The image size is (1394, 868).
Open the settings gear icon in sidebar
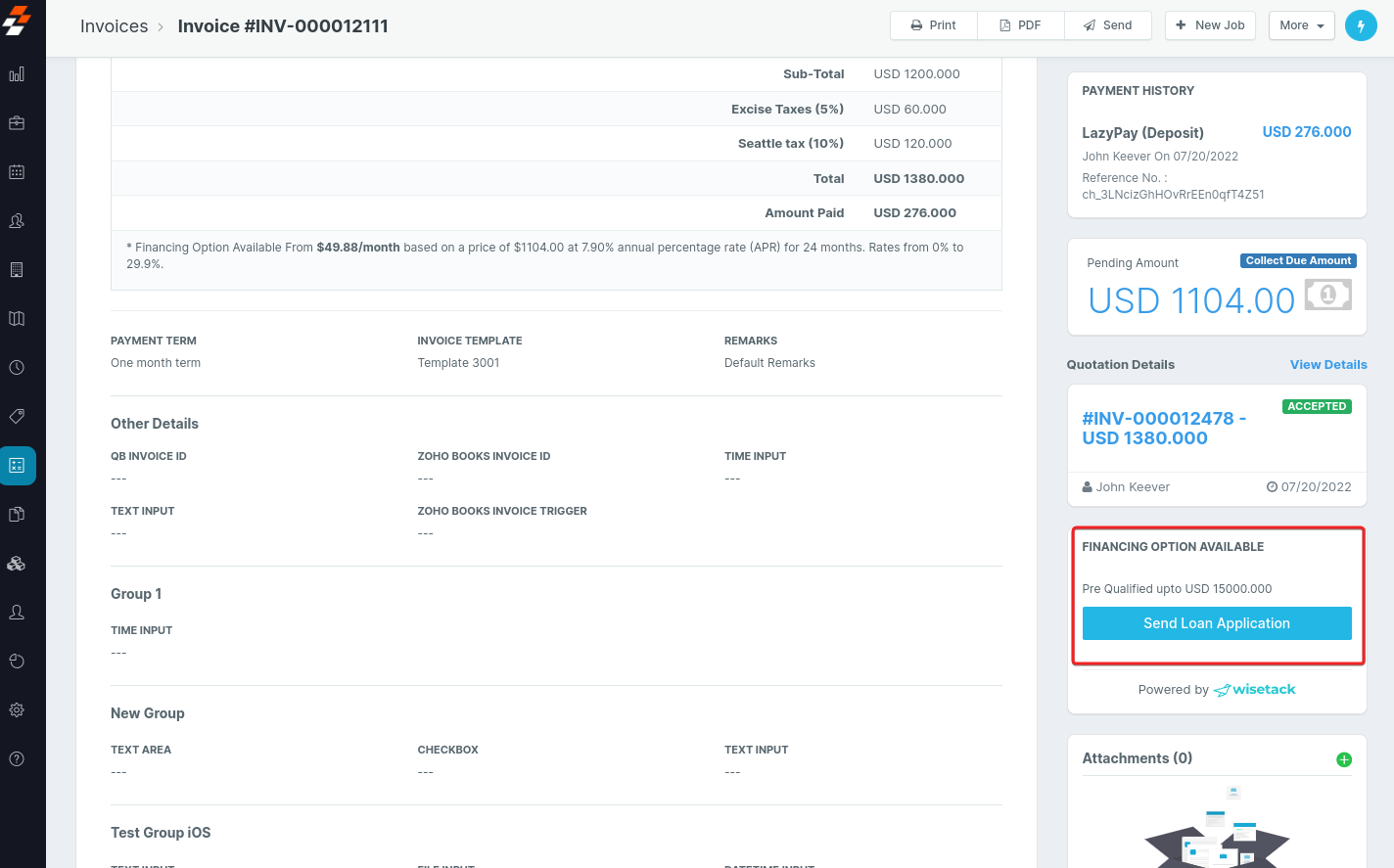click(x=17, y=710)
